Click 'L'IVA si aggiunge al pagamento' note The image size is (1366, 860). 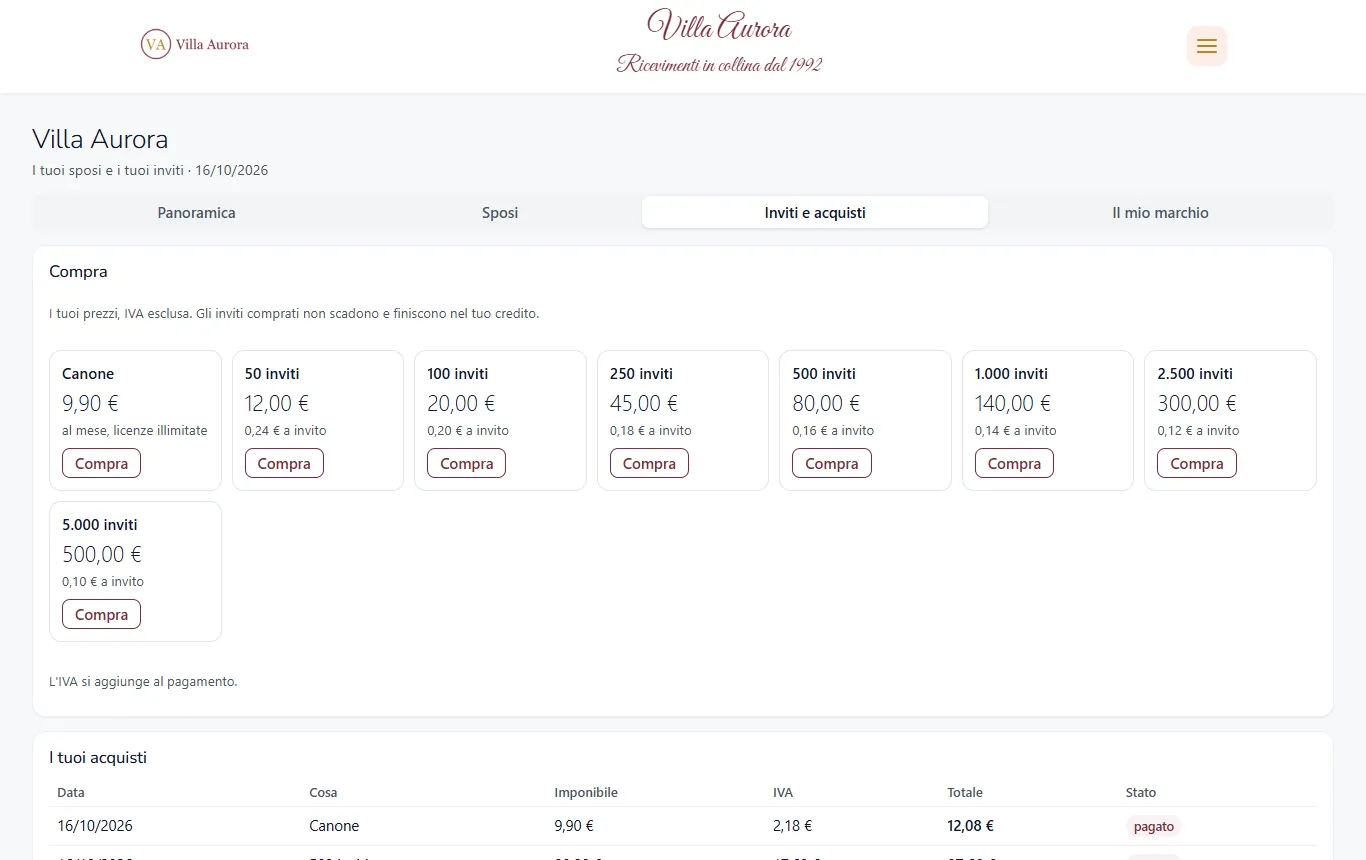143,682
